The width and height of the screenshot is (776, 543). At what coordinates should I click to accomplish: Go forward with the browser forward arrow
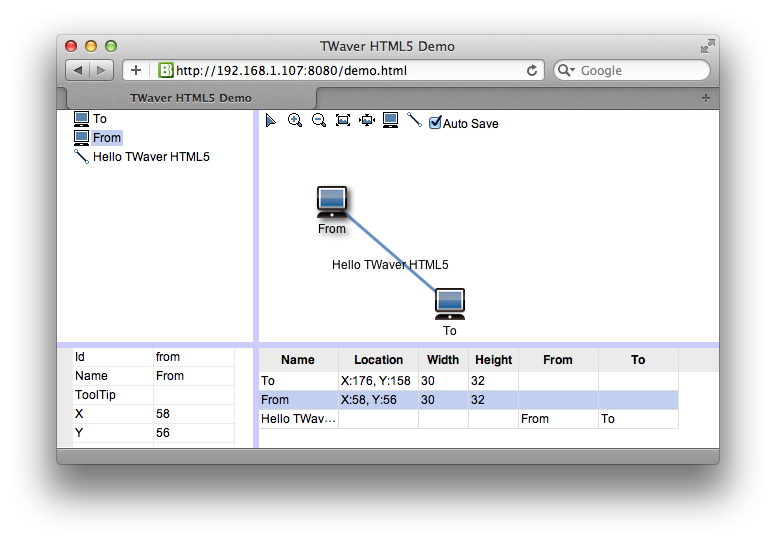(x=101, y=70)
